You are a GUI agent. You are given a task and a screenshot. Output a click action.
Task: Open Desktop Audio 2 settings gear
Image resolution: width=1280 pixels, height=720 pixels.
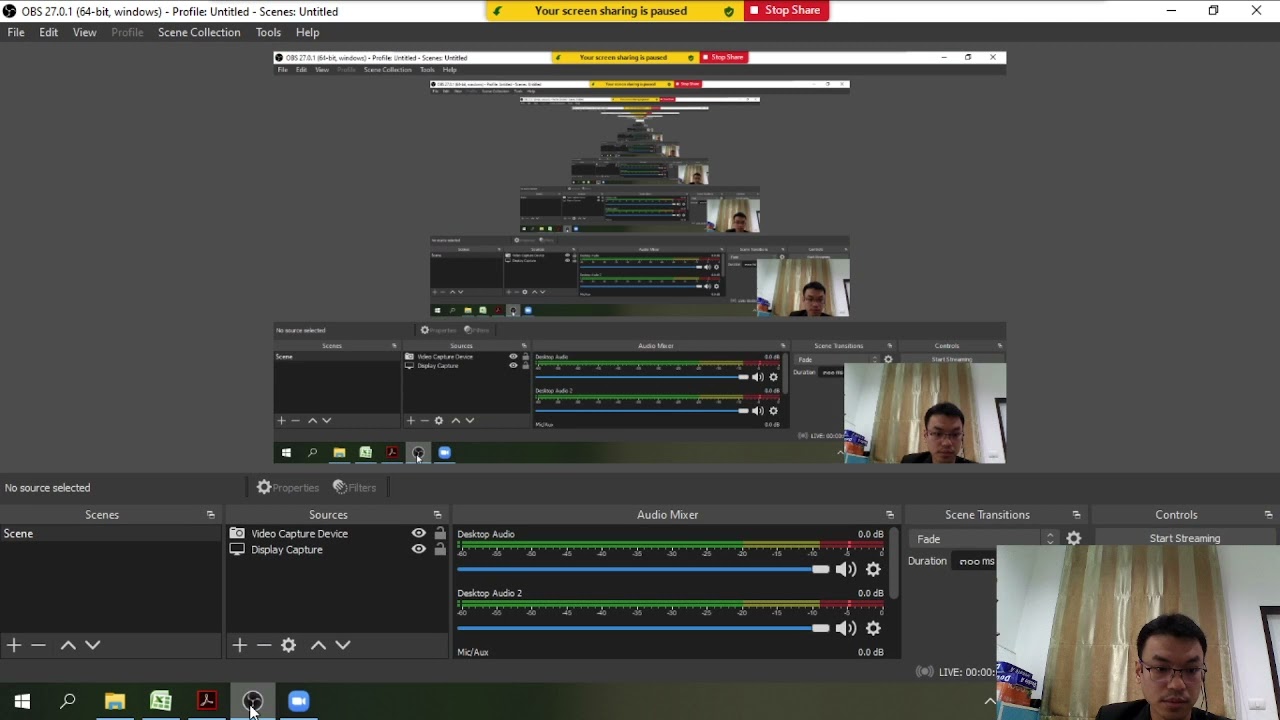(873, 628)
